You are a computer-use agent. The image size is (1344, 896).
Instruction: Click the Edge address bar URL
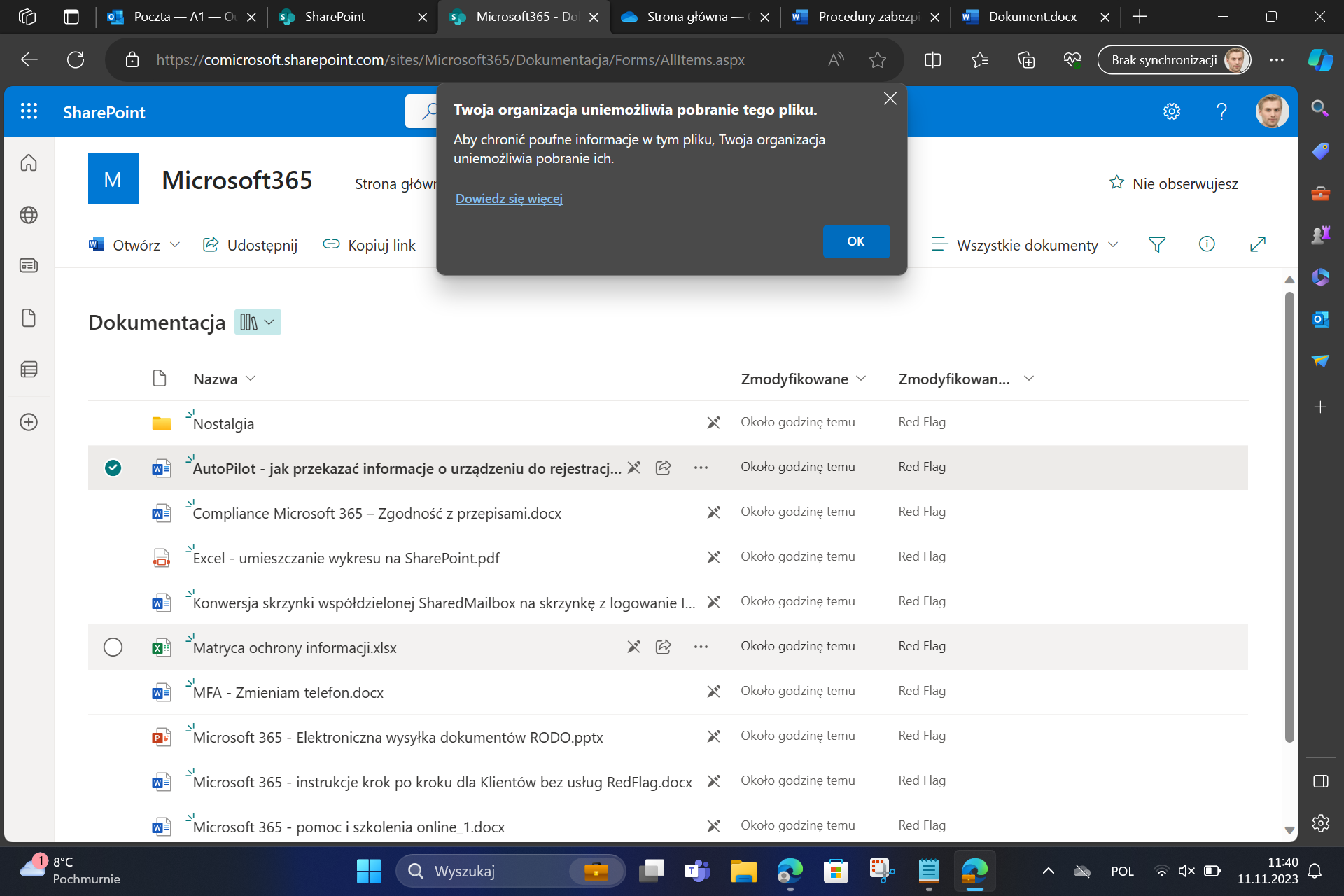click(450, 60)
